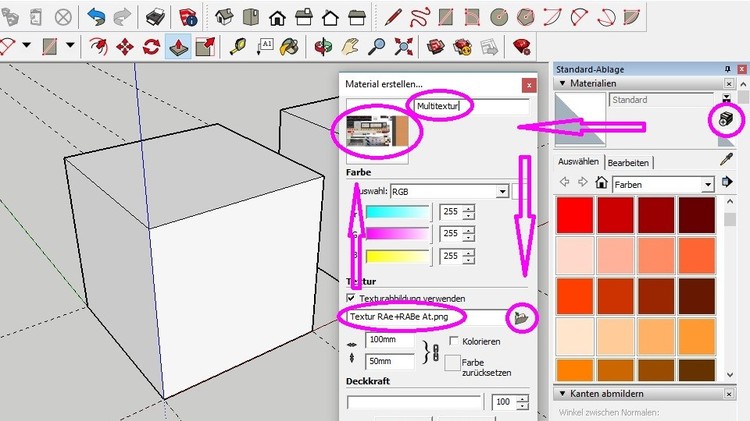Pin the Standard-Ablage tray
The image size is (750, 421).
pos(728,69)
